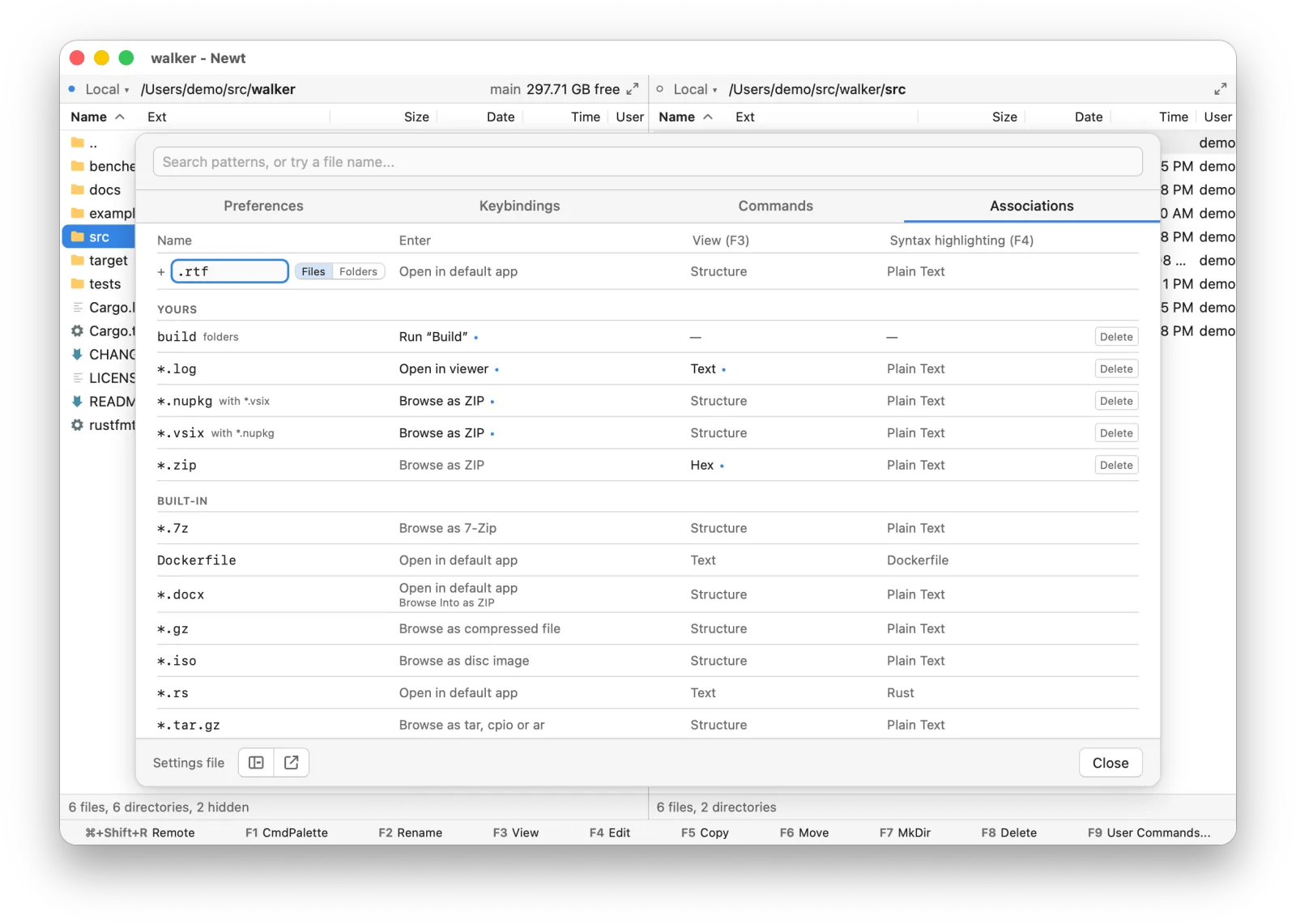Select the Associations tab

[x=1031, y=206]
